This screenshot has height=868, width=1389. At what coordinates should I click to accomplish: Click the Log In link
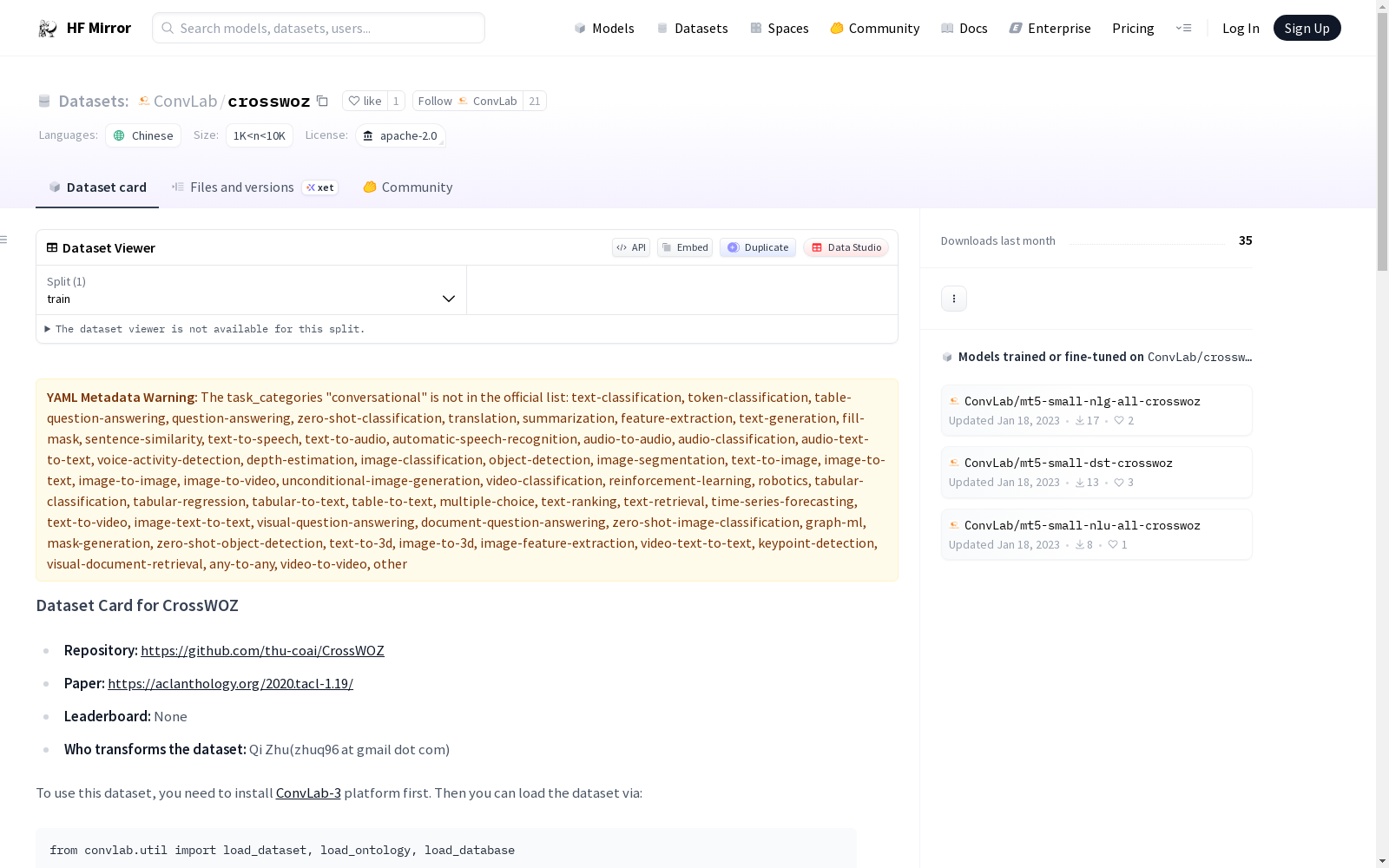[1241, 28]
